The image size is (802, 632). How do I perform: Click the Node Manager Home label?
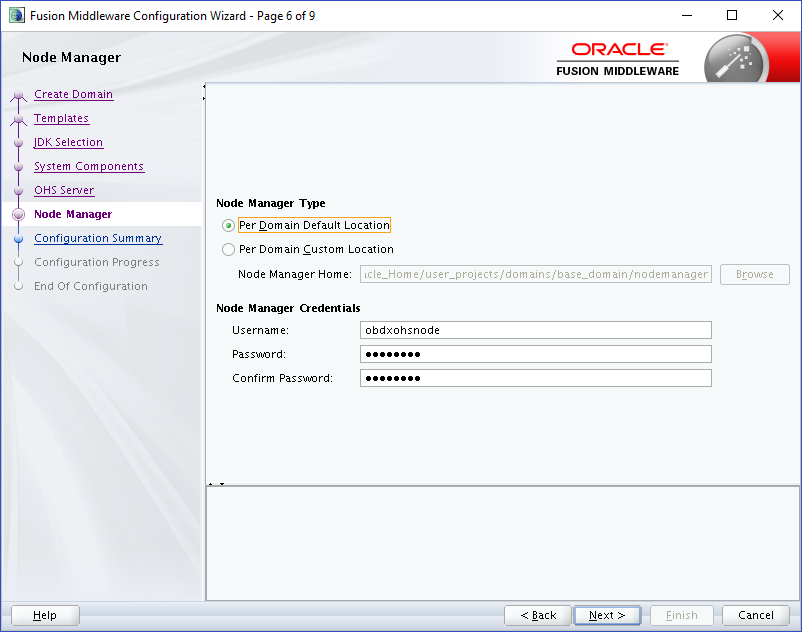click(x=295, y=275)
